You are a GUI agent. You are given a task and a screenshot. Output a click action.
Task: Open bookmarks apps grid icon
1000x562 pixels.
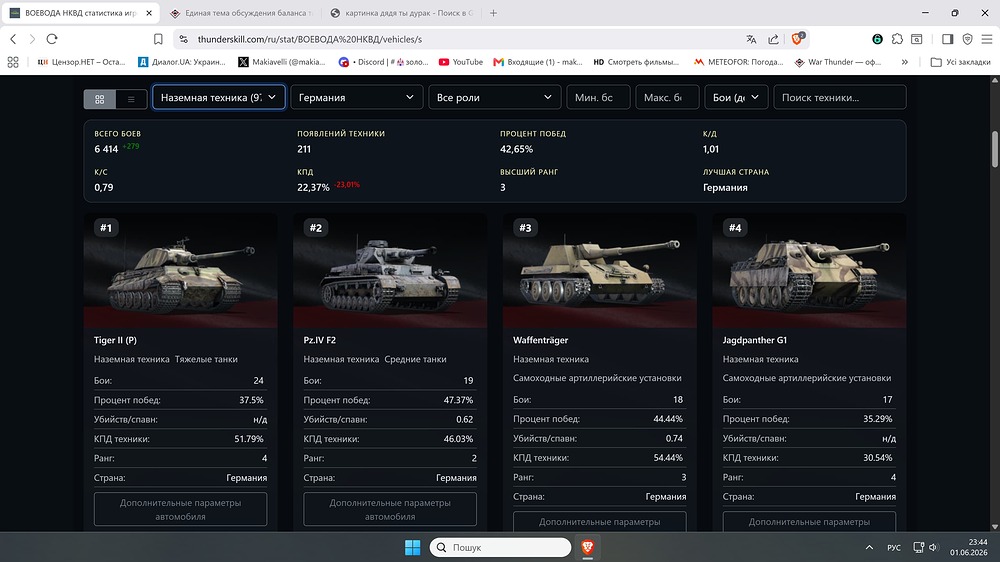pyautogui.click(x=13, y=62)
